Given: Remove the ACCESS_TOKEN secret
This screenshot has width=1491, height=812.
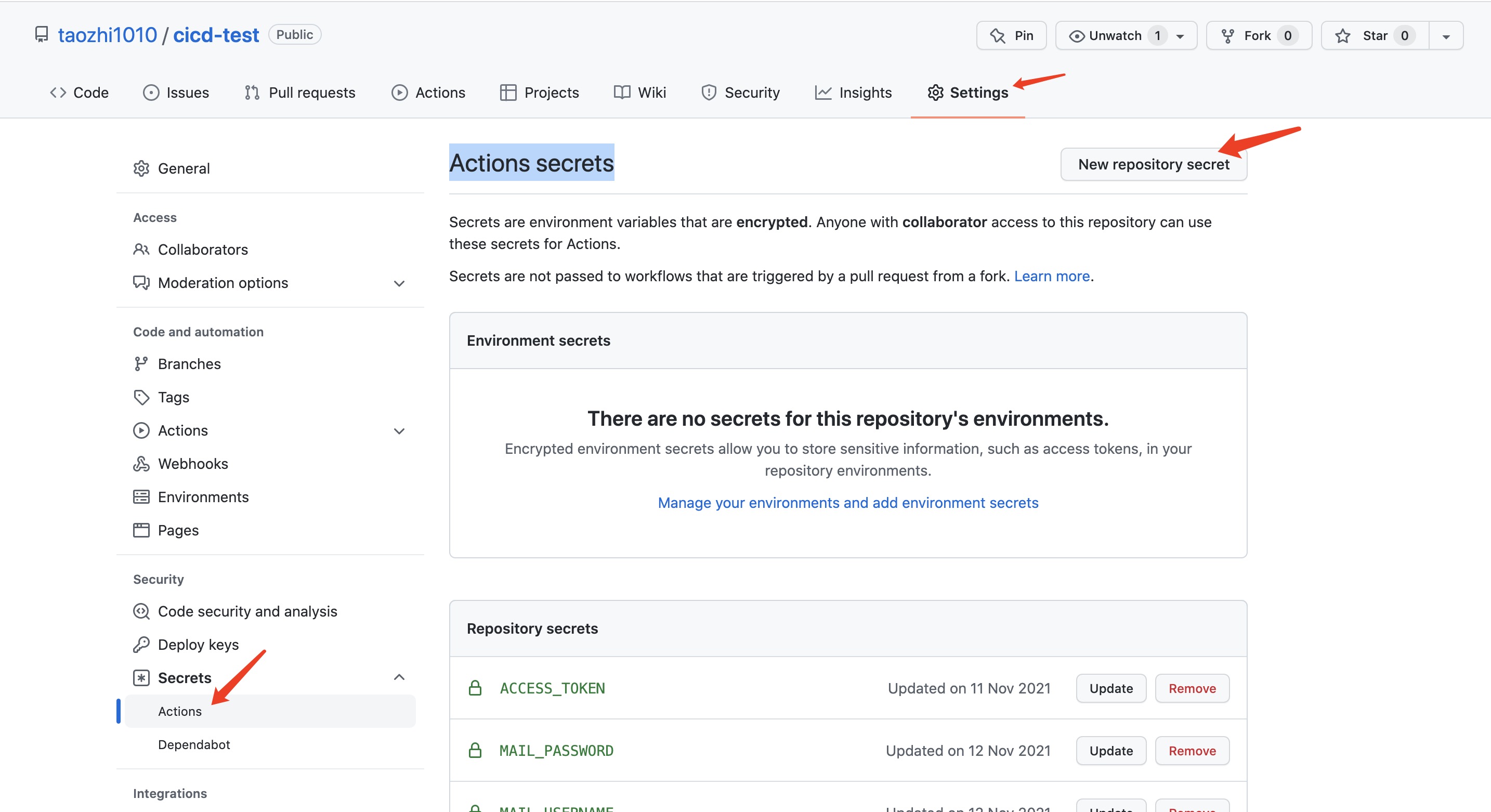Looking at the screenshot, I should [1192, 688].
